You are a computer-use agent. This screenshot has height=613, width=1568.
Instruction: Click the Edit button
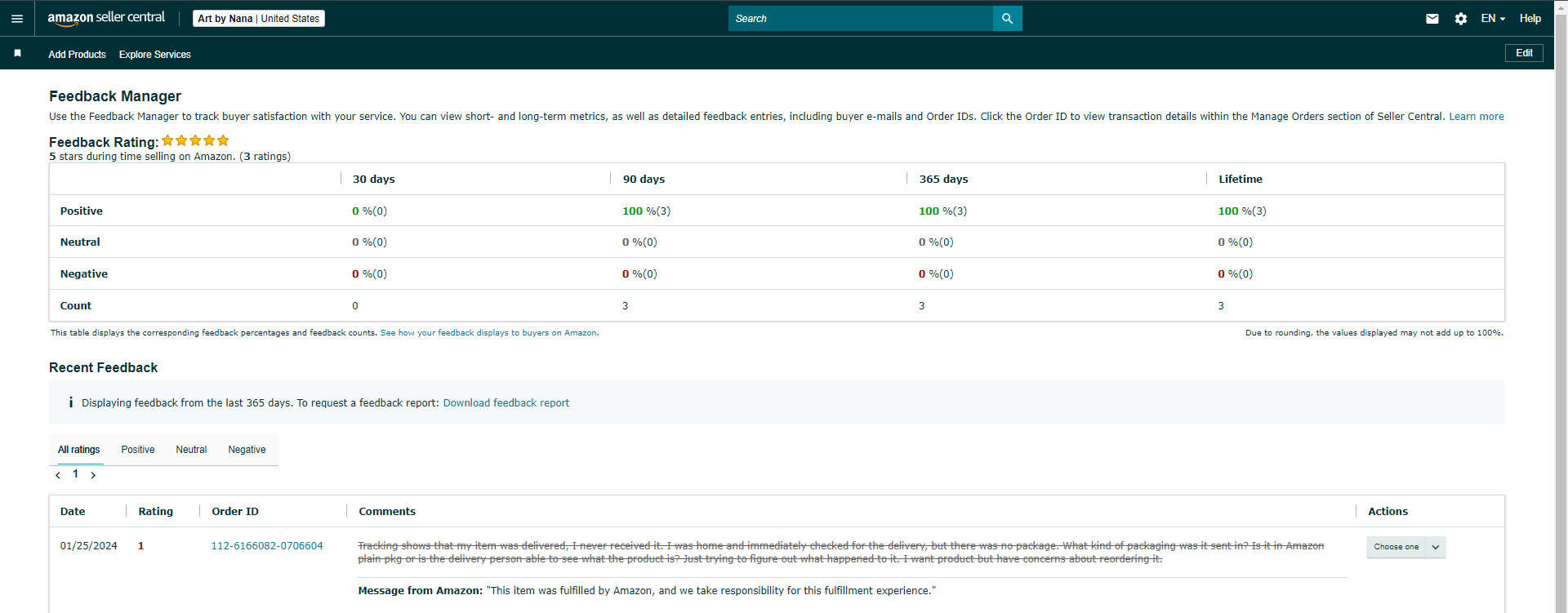pyautogui.click(x=1524, y=53)
